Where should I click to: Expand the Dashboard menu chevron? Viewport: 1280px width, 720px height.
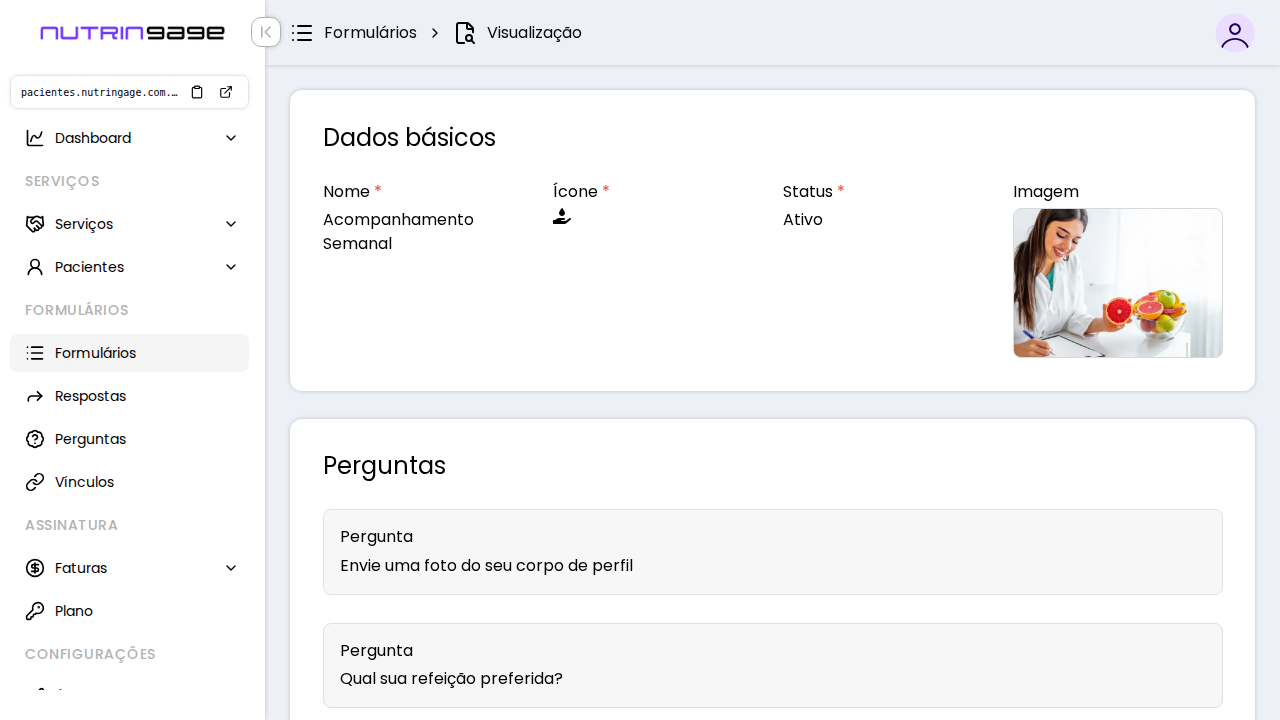(x=231, y=138)
